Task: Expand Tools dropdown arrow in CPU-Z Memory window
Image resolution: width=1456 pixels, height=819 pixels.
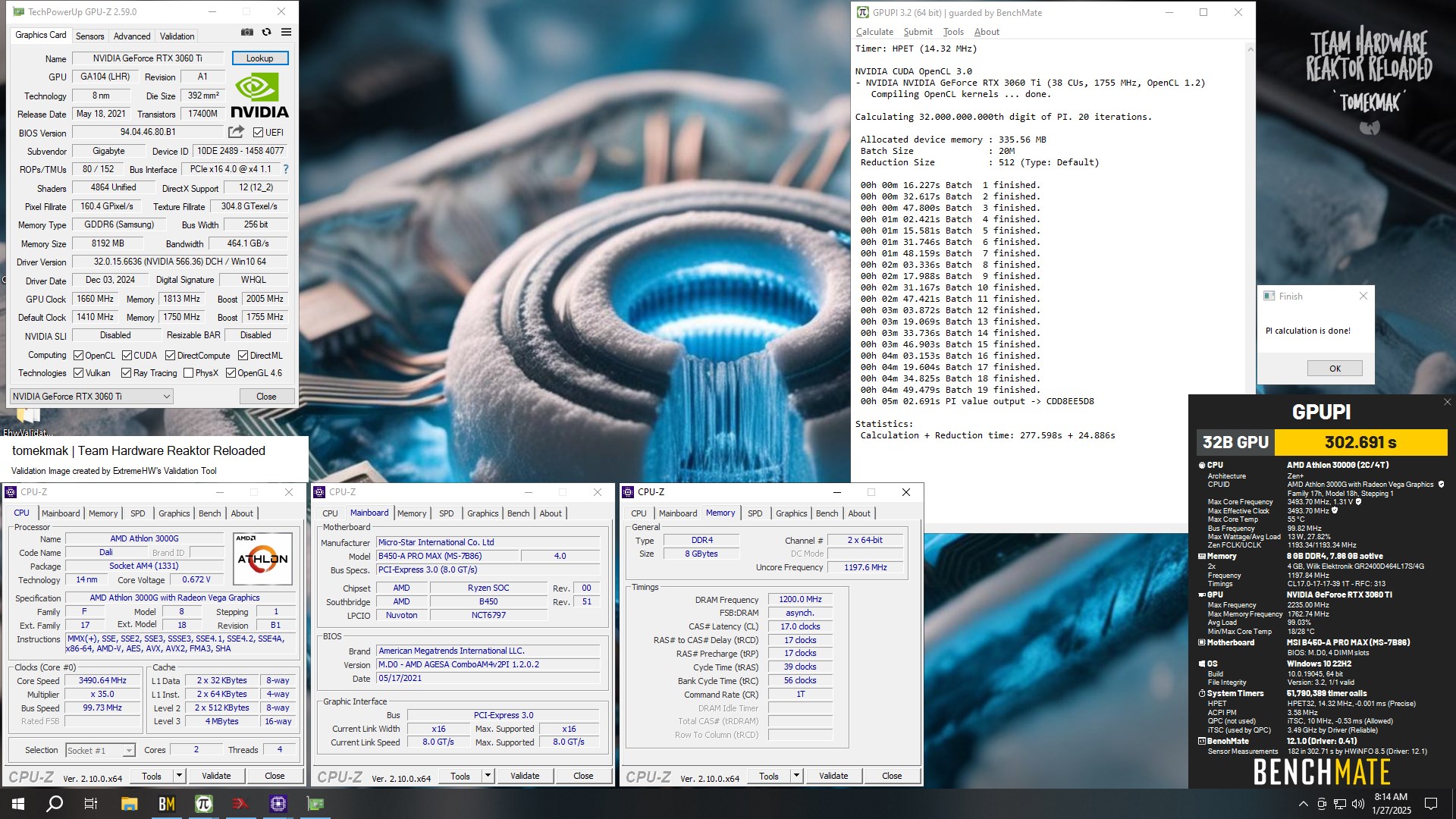Action: pyautogui.click(x=797, y=776)
